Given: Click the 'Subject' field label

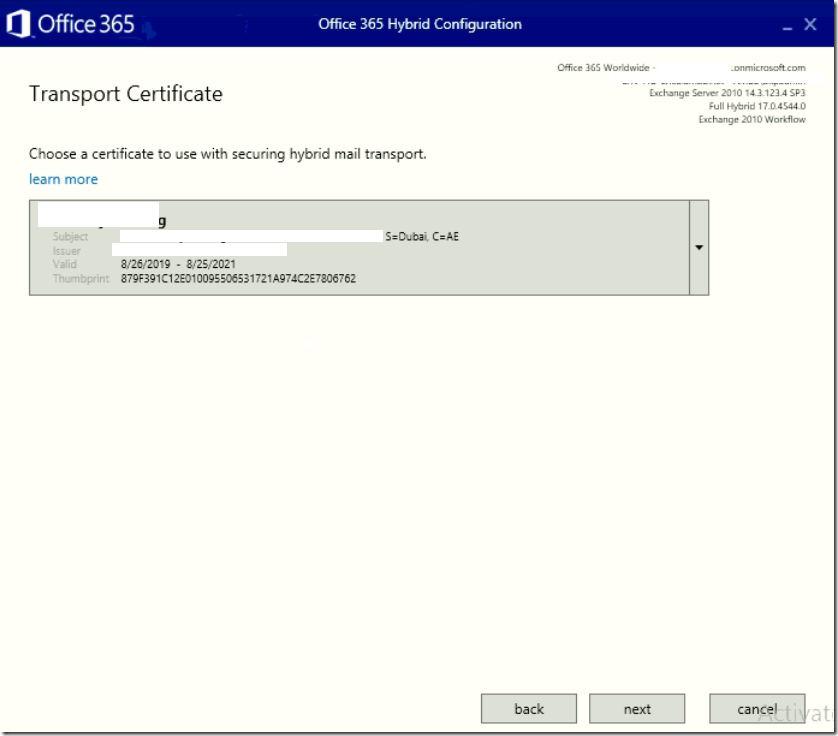Looking at the screenshot, I should coord(70,236).
